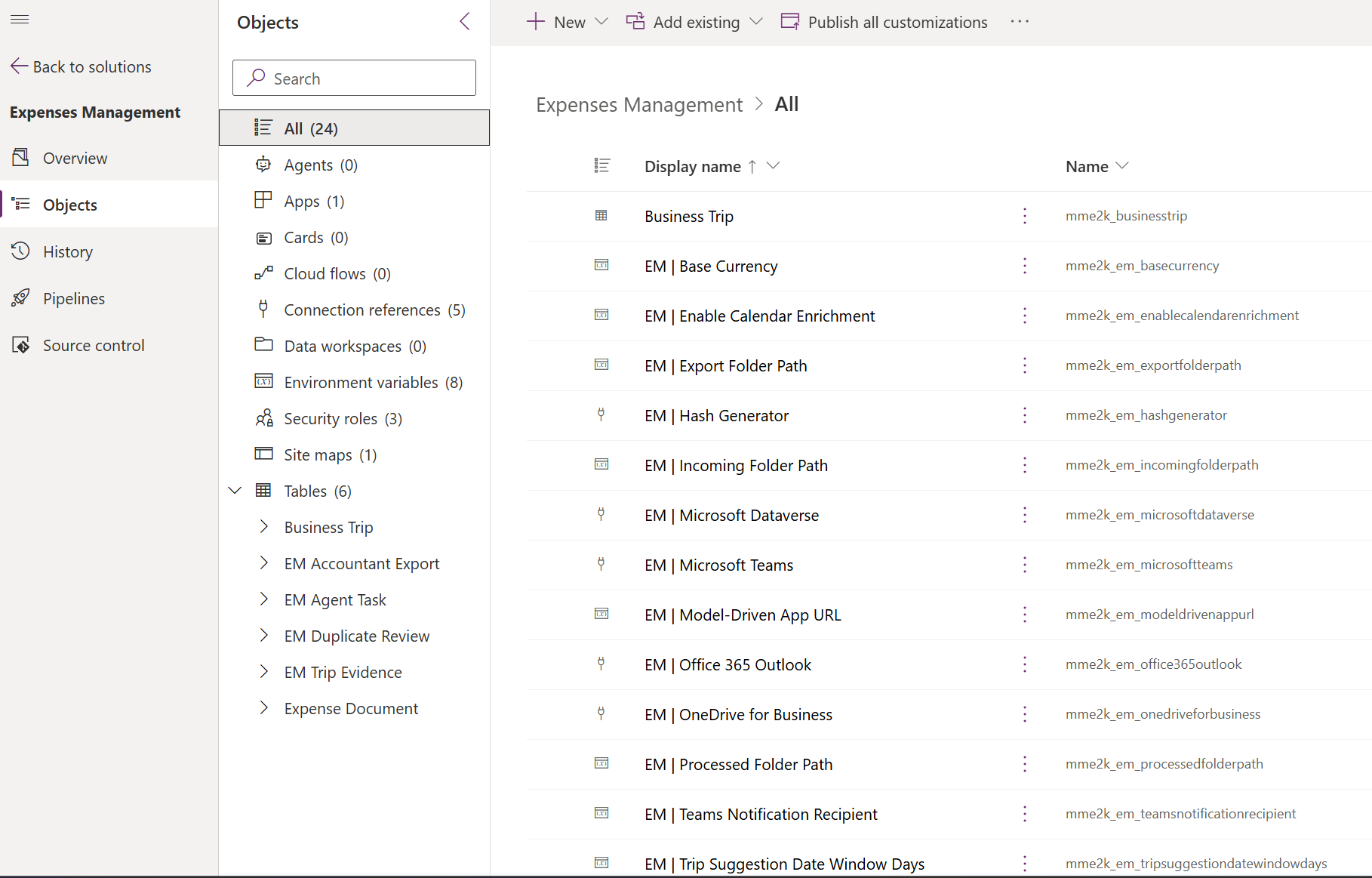
Task: Open EM | Trip Suggestion Date Window Days item
Action: tap(785, 864)
